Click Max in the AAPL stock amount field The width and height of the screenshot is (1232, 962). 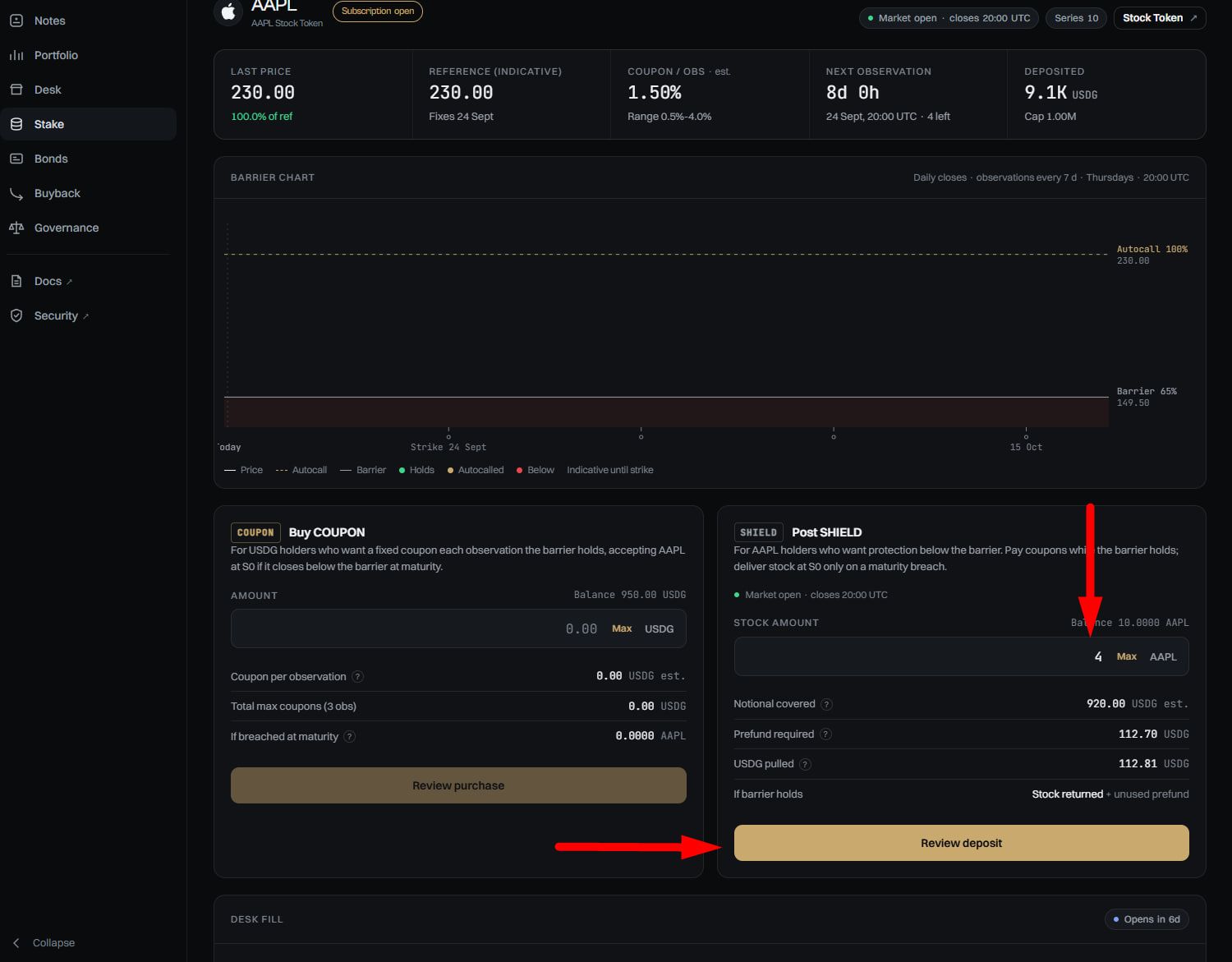[x=1127, y=656]
